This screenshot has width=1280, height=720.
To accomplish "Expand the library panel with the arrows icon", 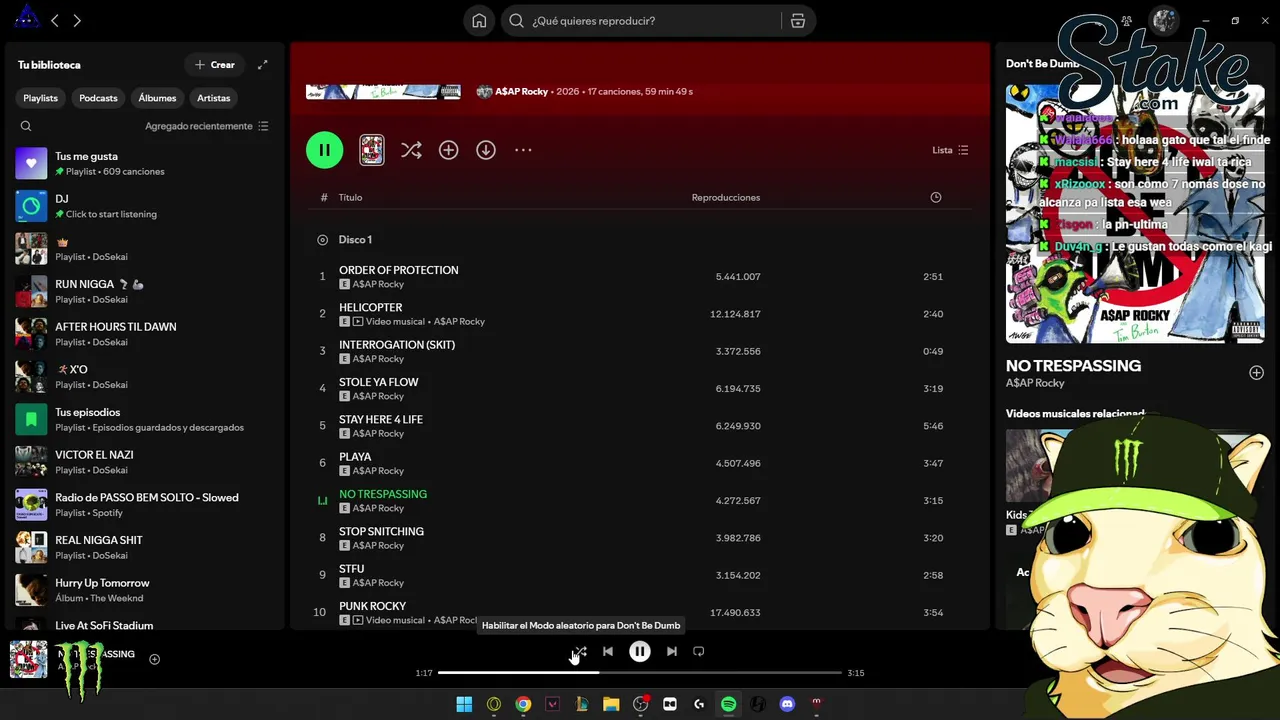I will click(263, 65).
